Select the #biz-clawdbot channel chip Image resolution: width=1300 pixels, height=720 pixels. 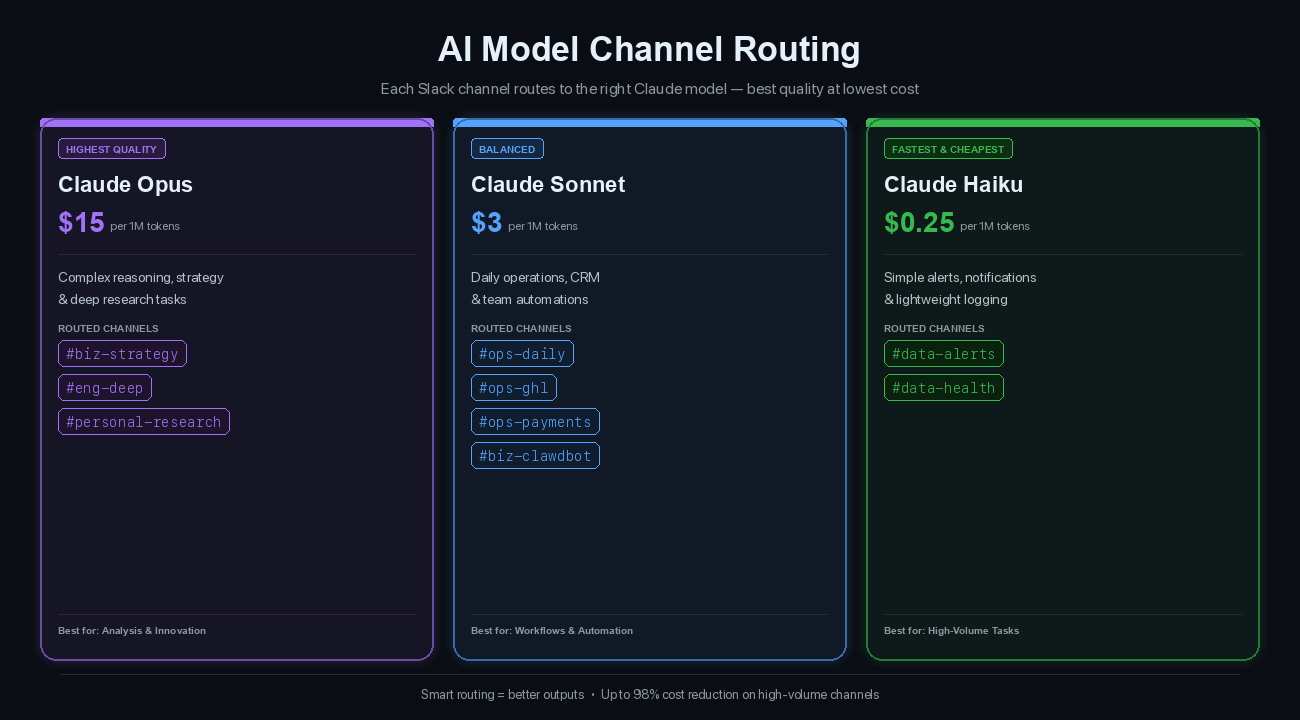coord(535,455)
